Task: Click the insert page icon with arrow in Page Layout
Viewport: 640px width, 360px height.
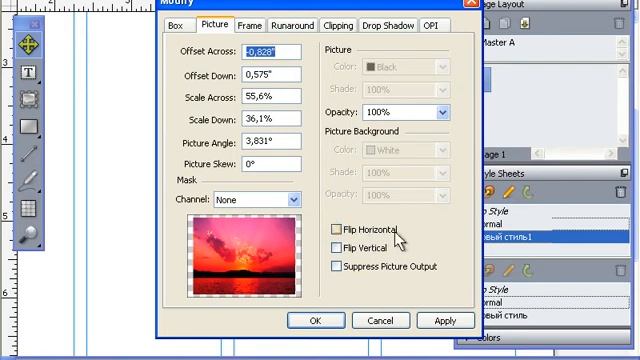Action: 525,23
